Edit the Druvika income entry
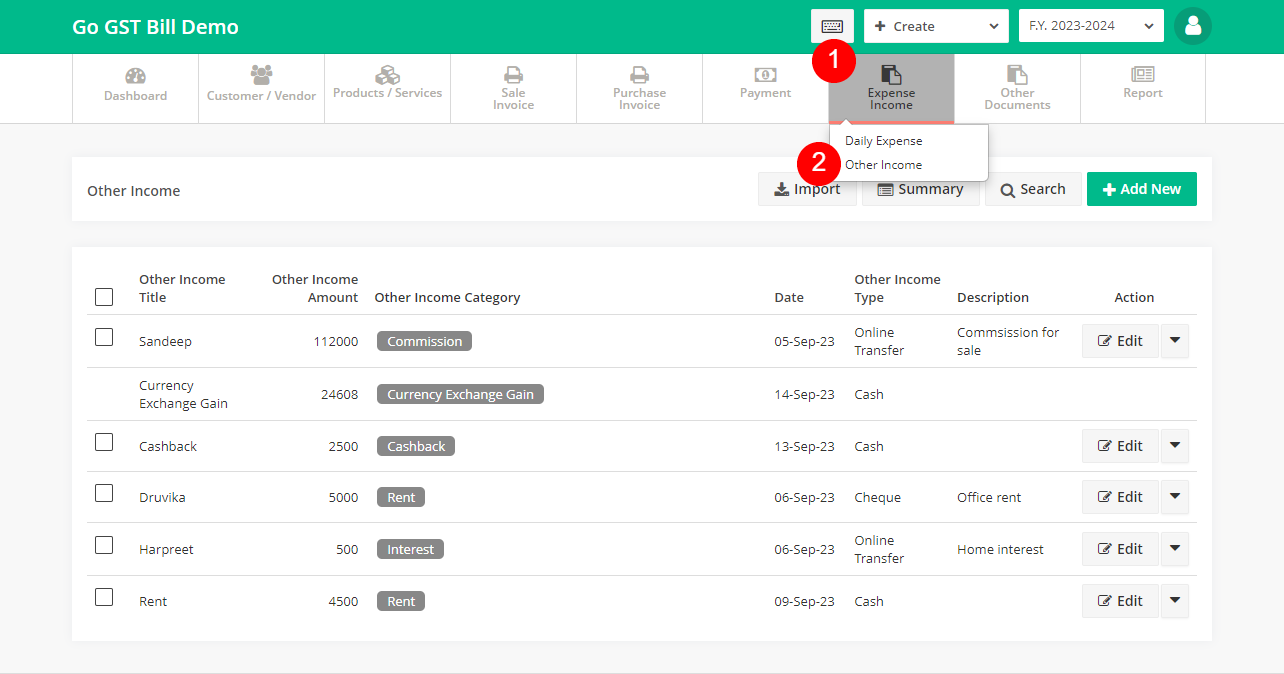This screenshot has height=674, width=1284. (1120, 497)
